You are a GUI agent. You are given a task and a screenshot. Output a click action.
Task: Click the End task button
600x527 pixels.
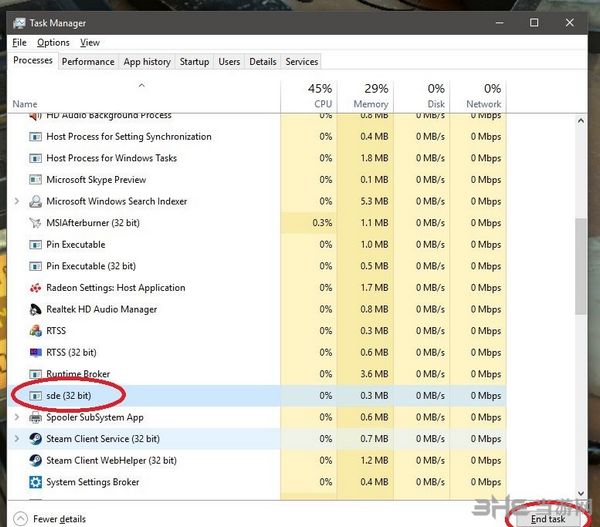coord(548,519)
